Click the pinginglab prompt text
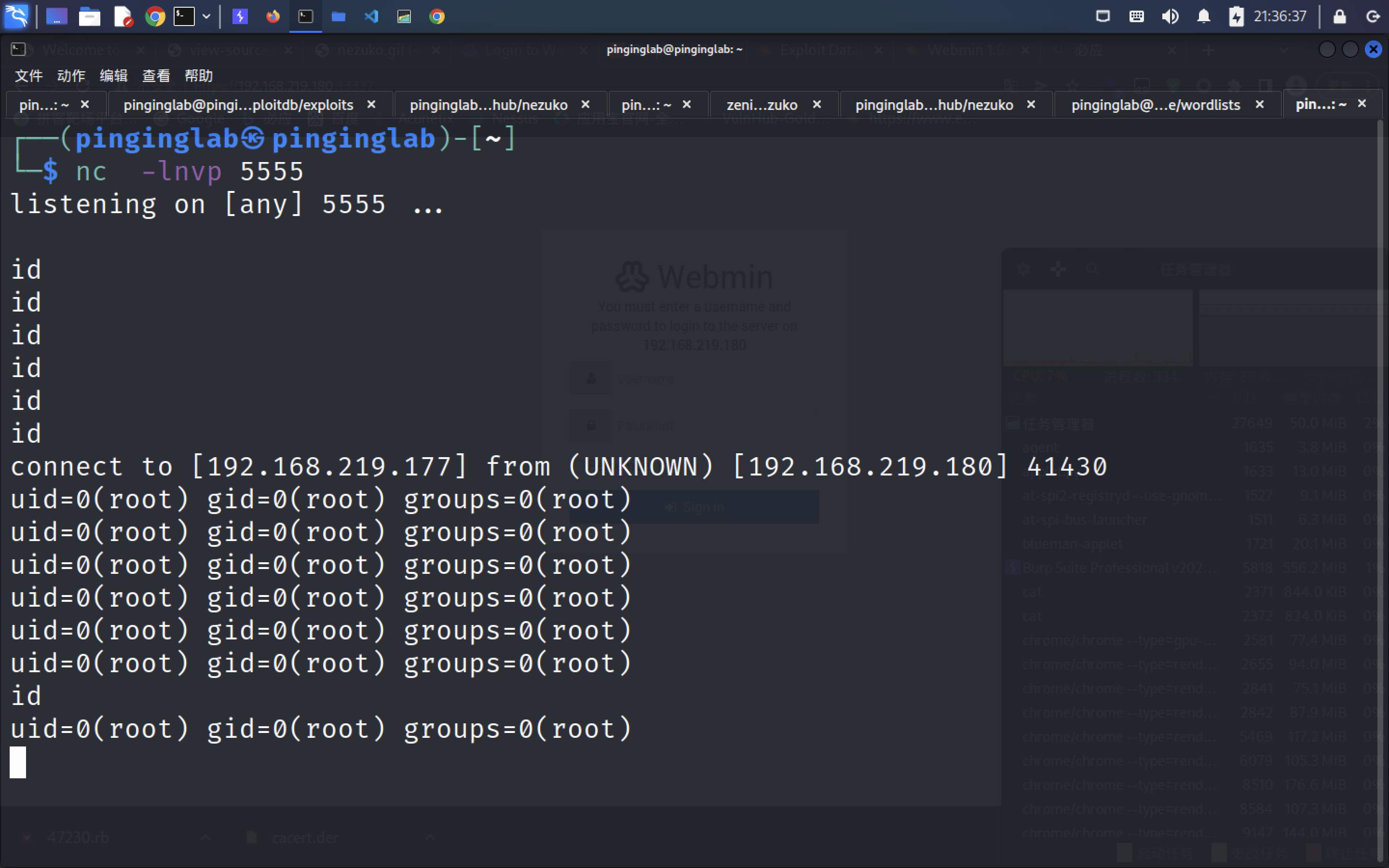 tap(256, 138)
